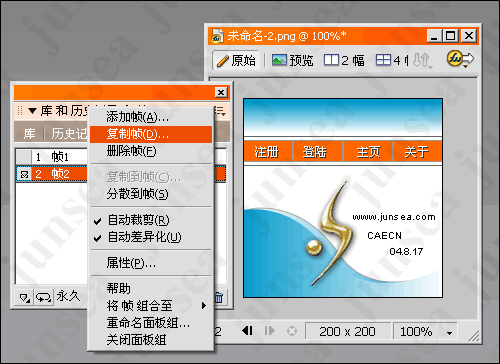Switch to the 2 幅 view tab
Screen dimensions: 500x364
pos(345,60)
